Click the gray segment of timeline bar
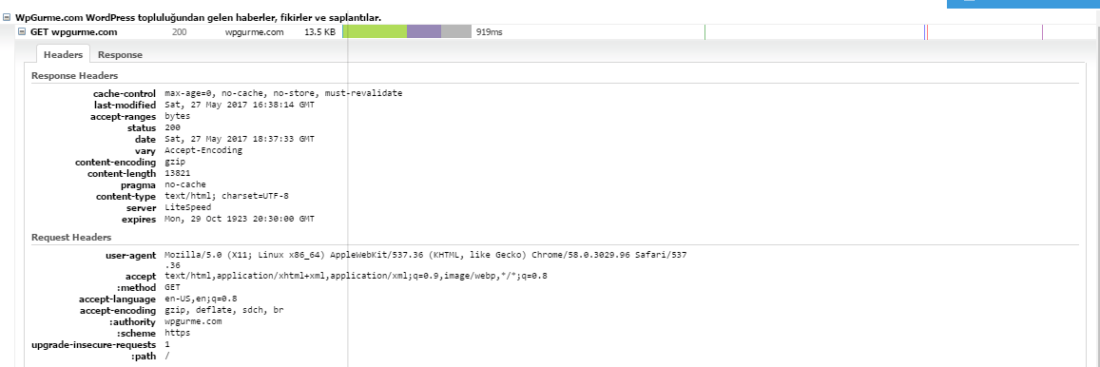 tap(456, 32)
